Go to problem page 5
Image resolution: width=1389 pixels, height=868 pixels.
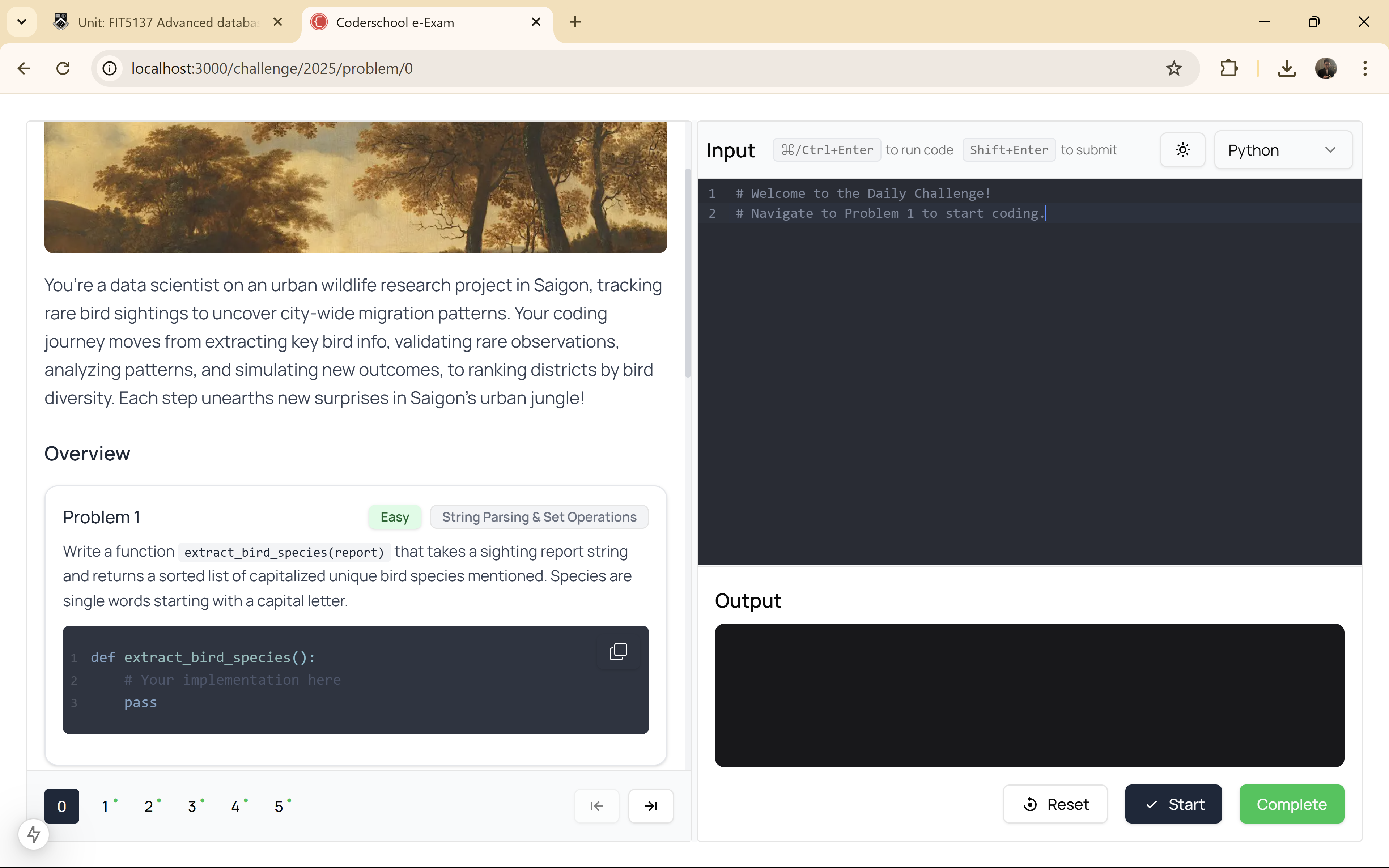[x=279, y=806]
